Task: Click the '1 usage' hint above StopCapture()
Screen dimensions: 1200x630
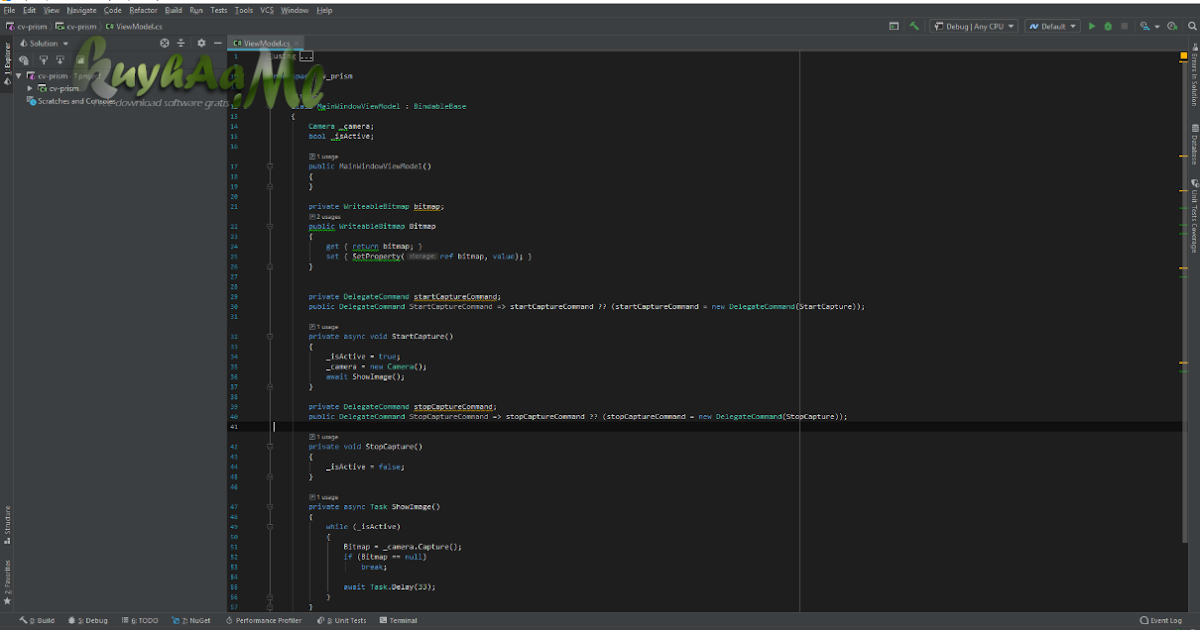Action: 324,437
